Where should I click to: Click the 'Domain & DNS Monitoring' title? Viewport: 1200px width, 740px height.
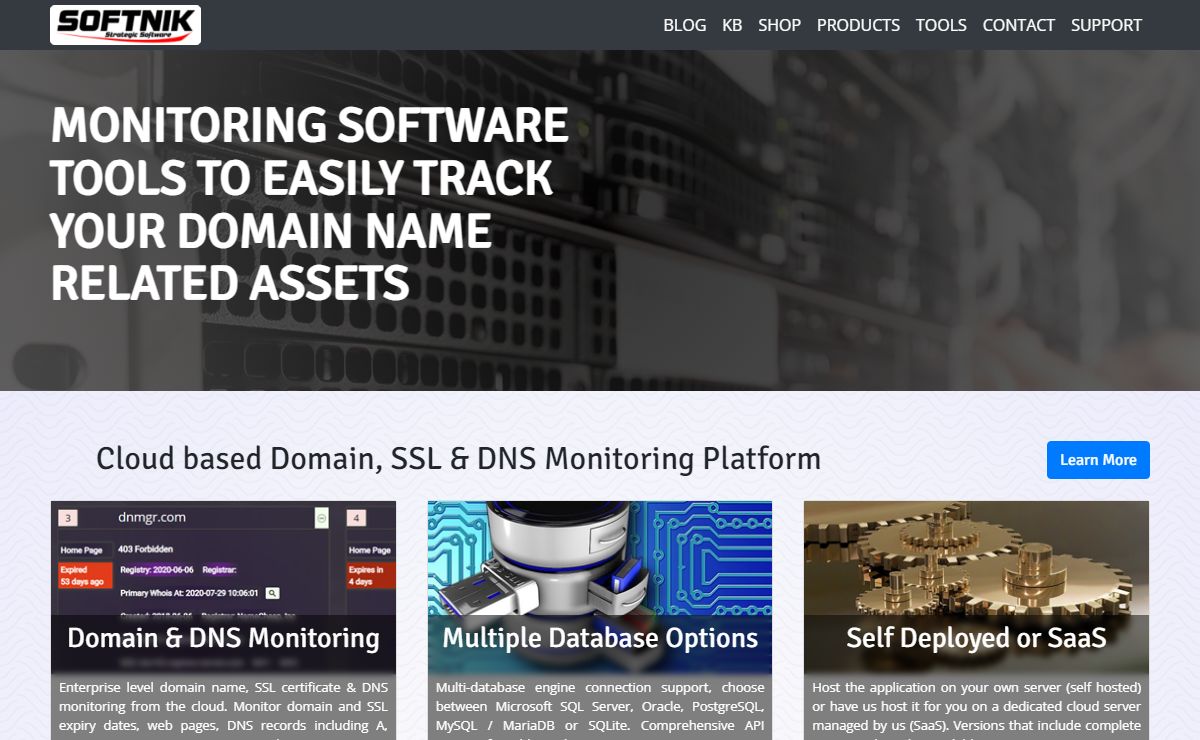[223, 638]
